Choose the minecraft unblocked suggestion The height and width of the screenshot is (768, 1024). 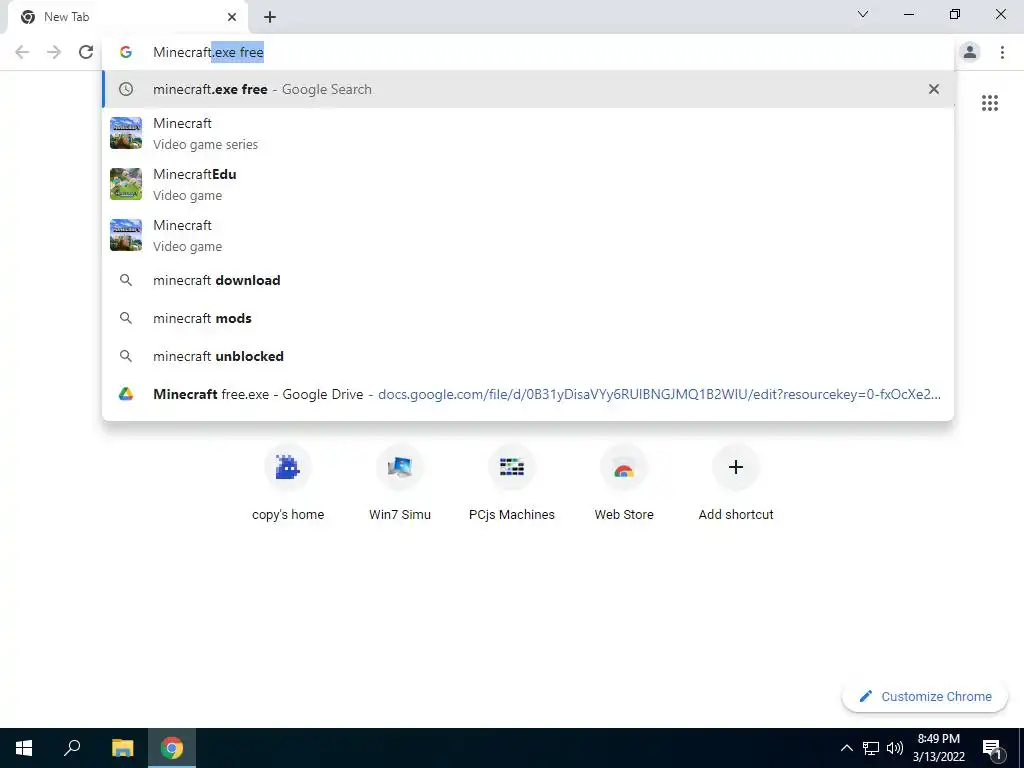pyautogui.click(x=528, y=356)
